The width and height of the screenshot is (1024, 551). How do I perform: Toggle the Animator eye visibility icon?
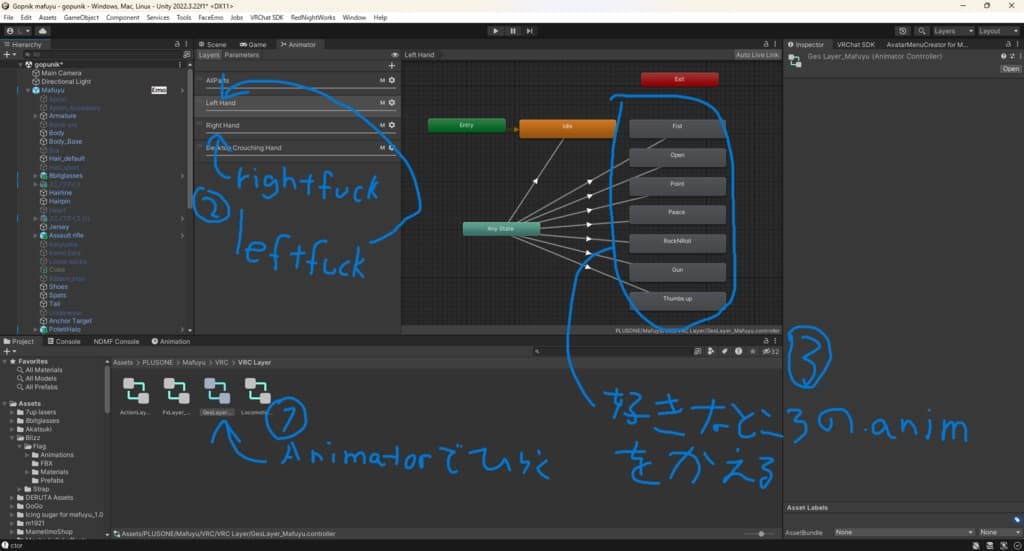pos(394,55)
